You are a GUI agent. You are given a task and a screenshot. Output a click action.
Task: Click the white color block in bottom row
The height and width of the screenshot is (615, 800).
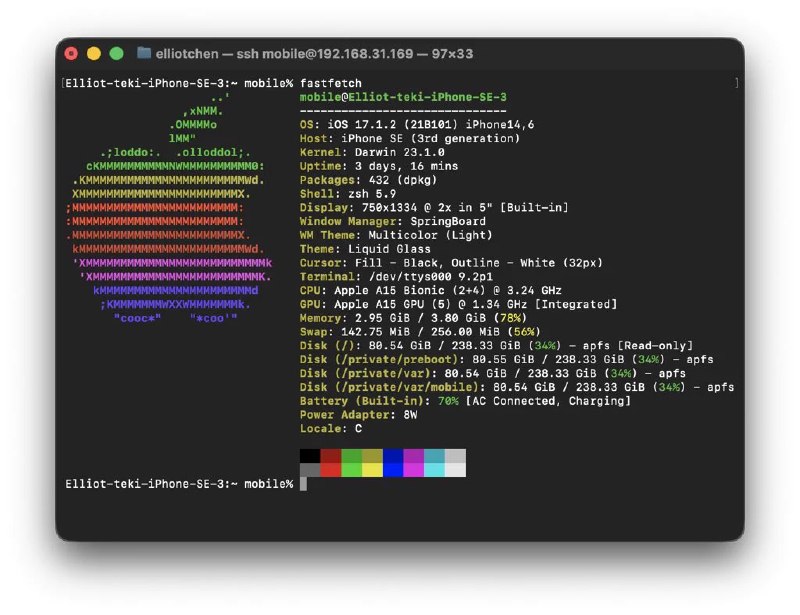(x=455, y=470)
